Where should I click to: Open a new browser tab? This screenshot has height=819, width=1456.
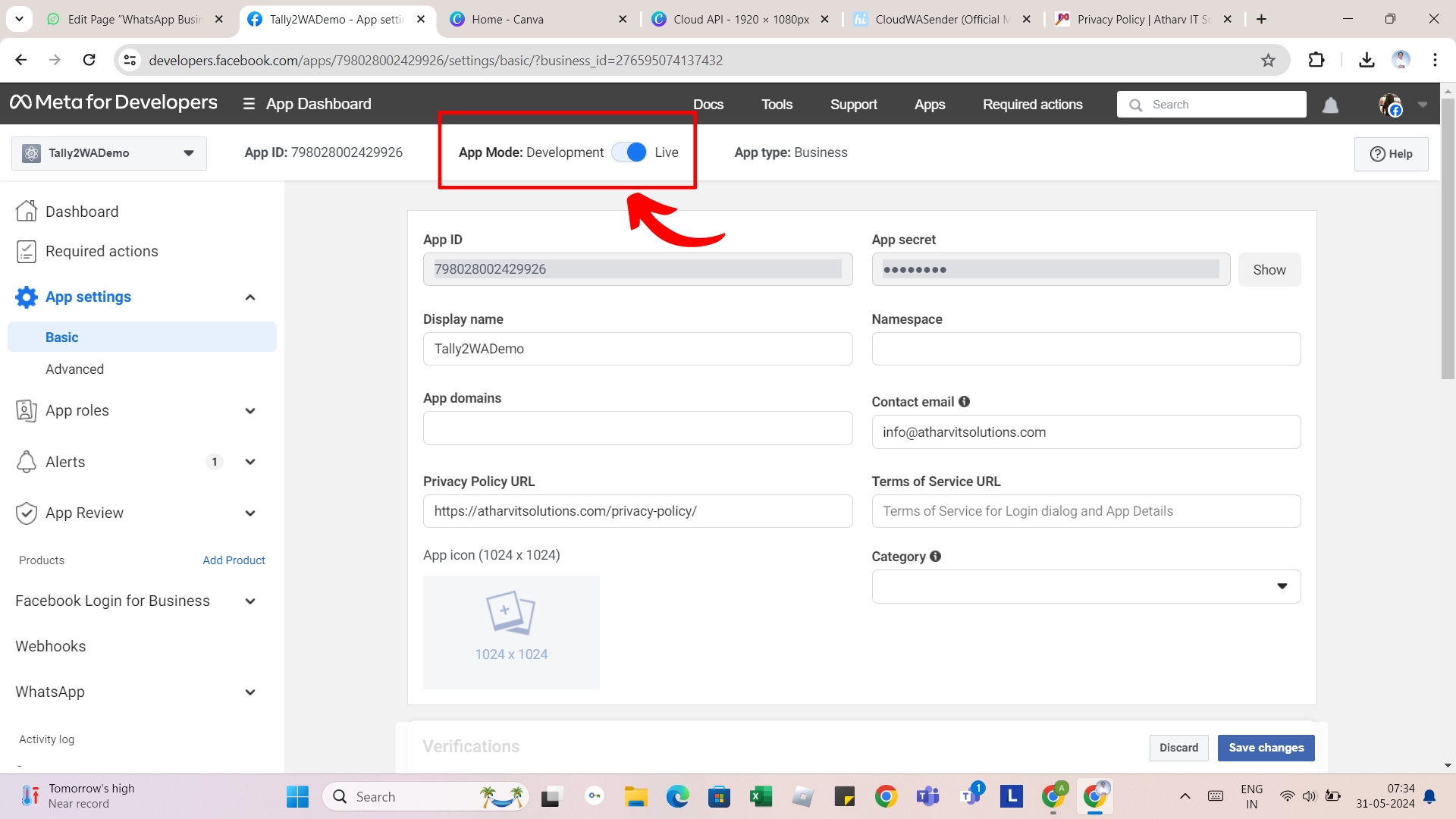tap(1262, 19)
